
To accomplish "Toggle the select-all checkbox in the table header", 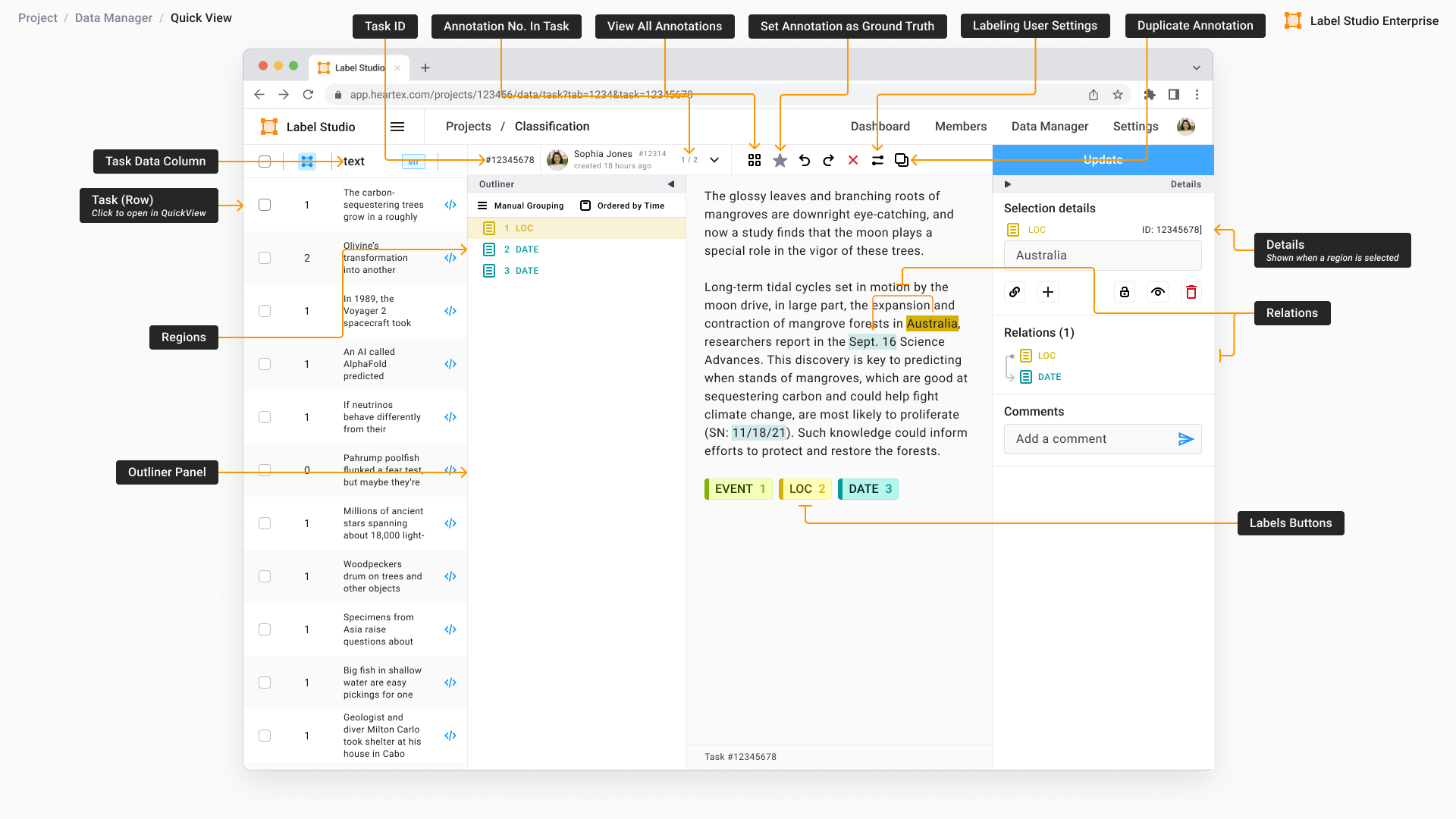I will (x=265, y=162).
